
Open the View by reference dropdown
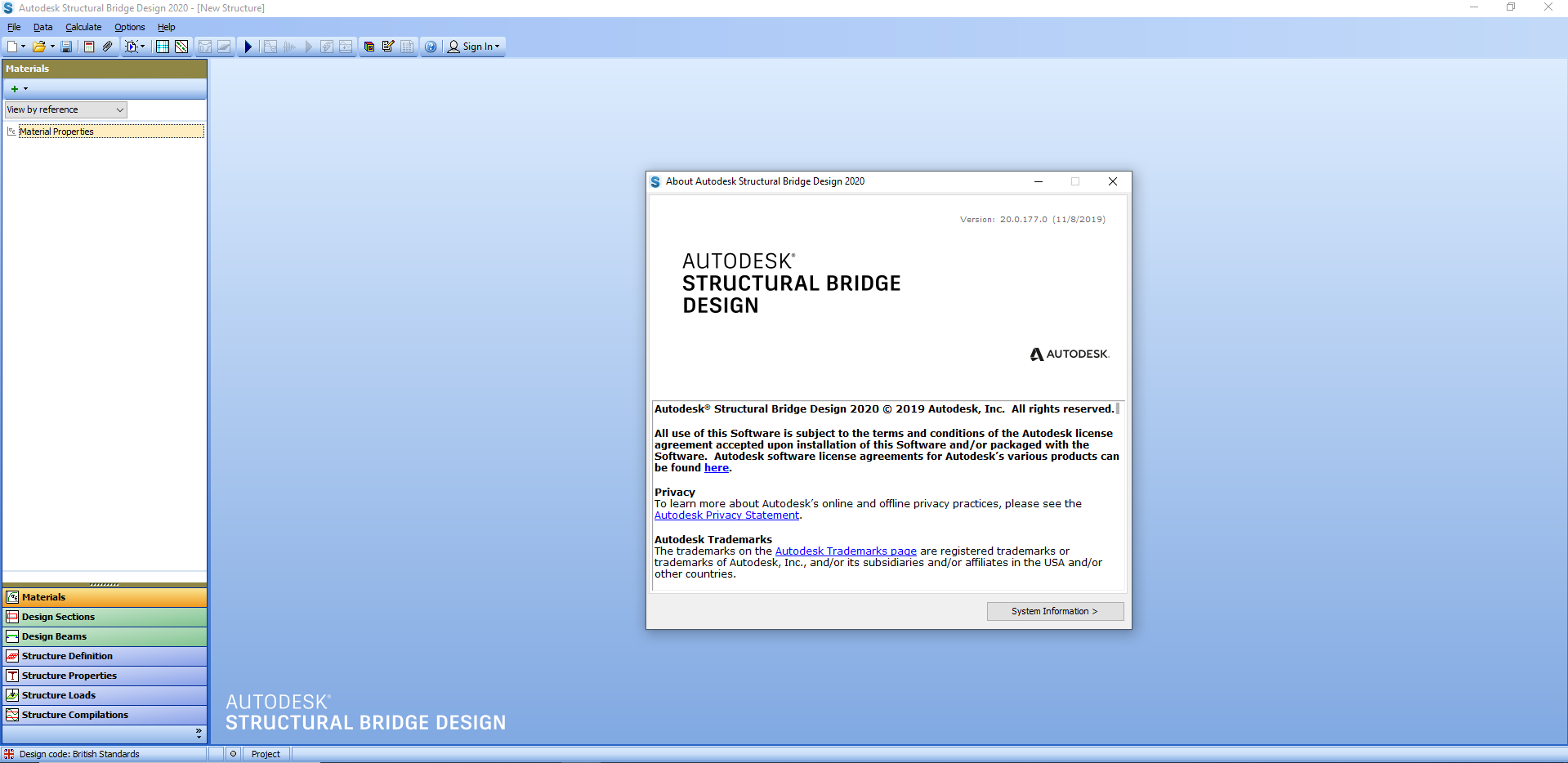[65, 109]
